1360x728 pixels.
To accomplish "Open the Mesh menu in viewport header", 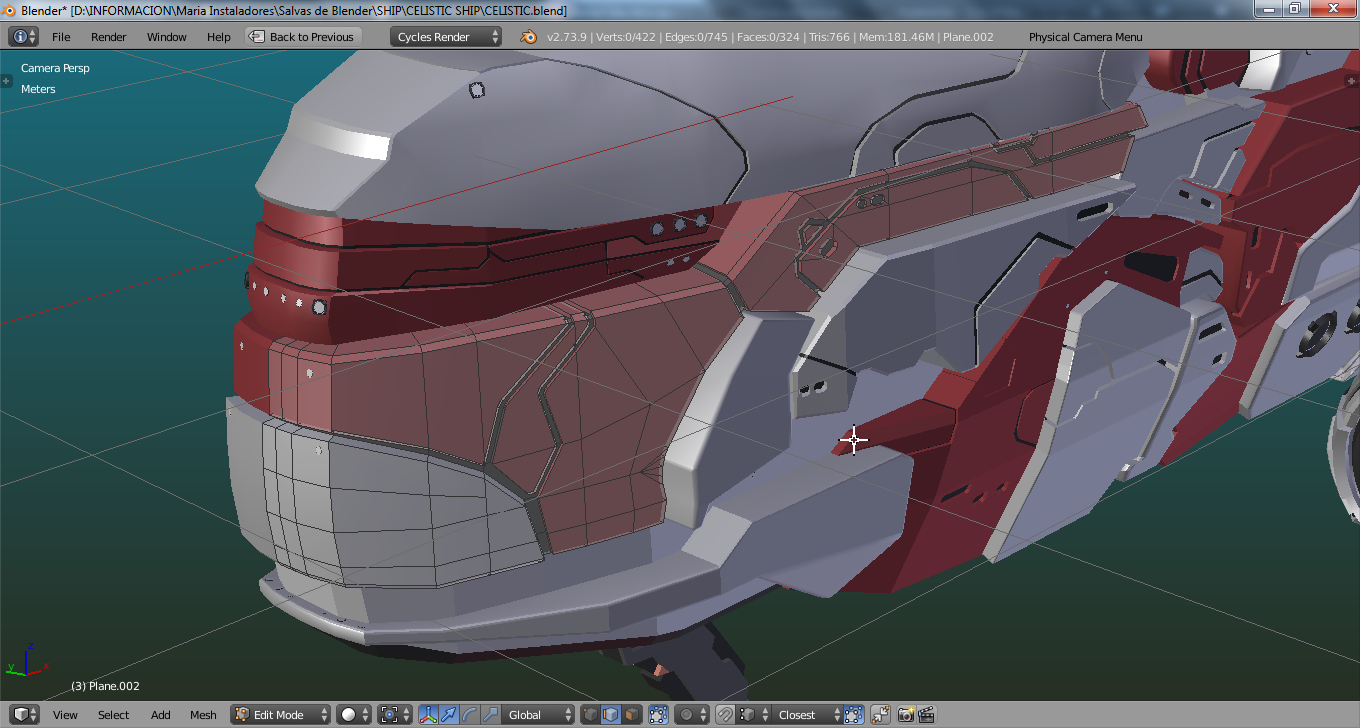I will (203, 715).
